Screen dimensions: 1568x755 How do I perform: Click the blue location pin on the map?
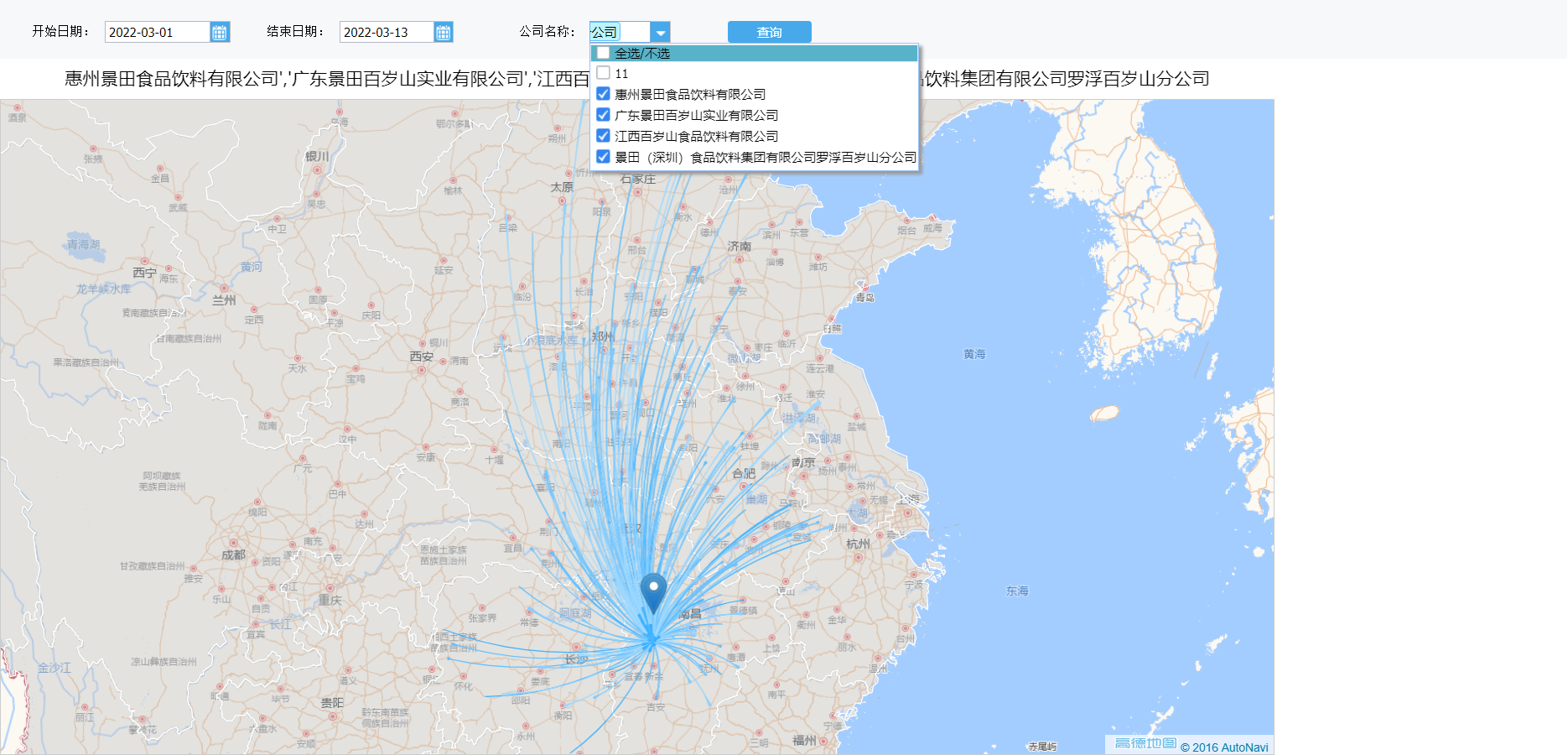(x=653, y=593)
